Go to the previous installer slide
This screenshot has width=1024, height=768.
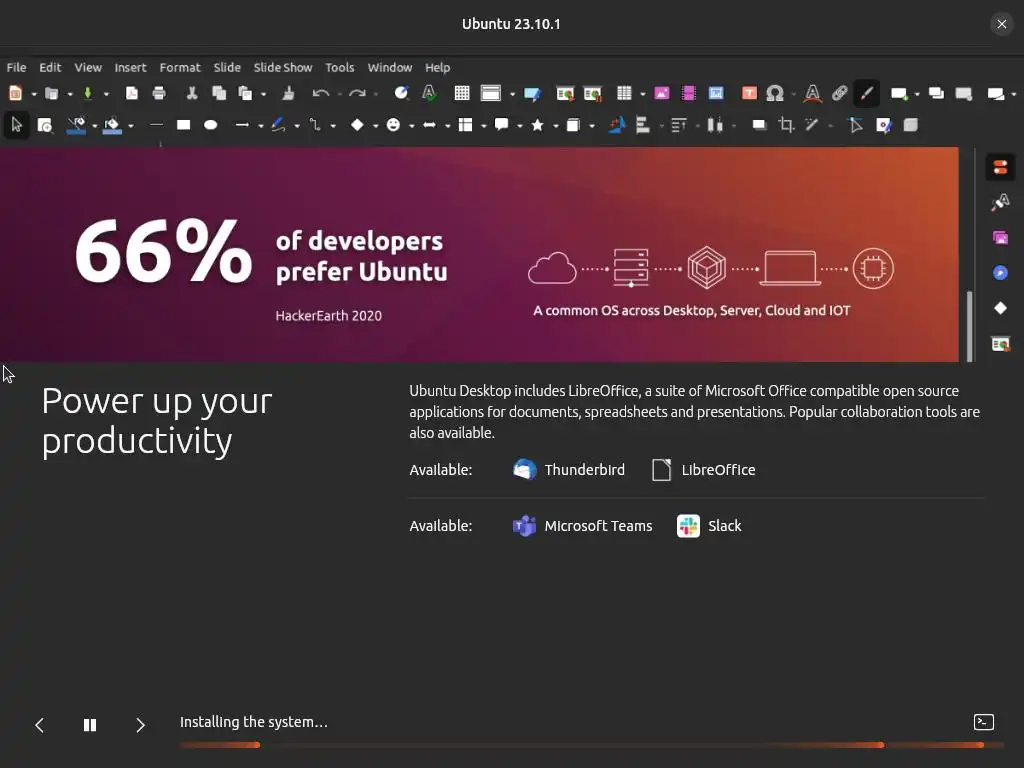[39, 725]
